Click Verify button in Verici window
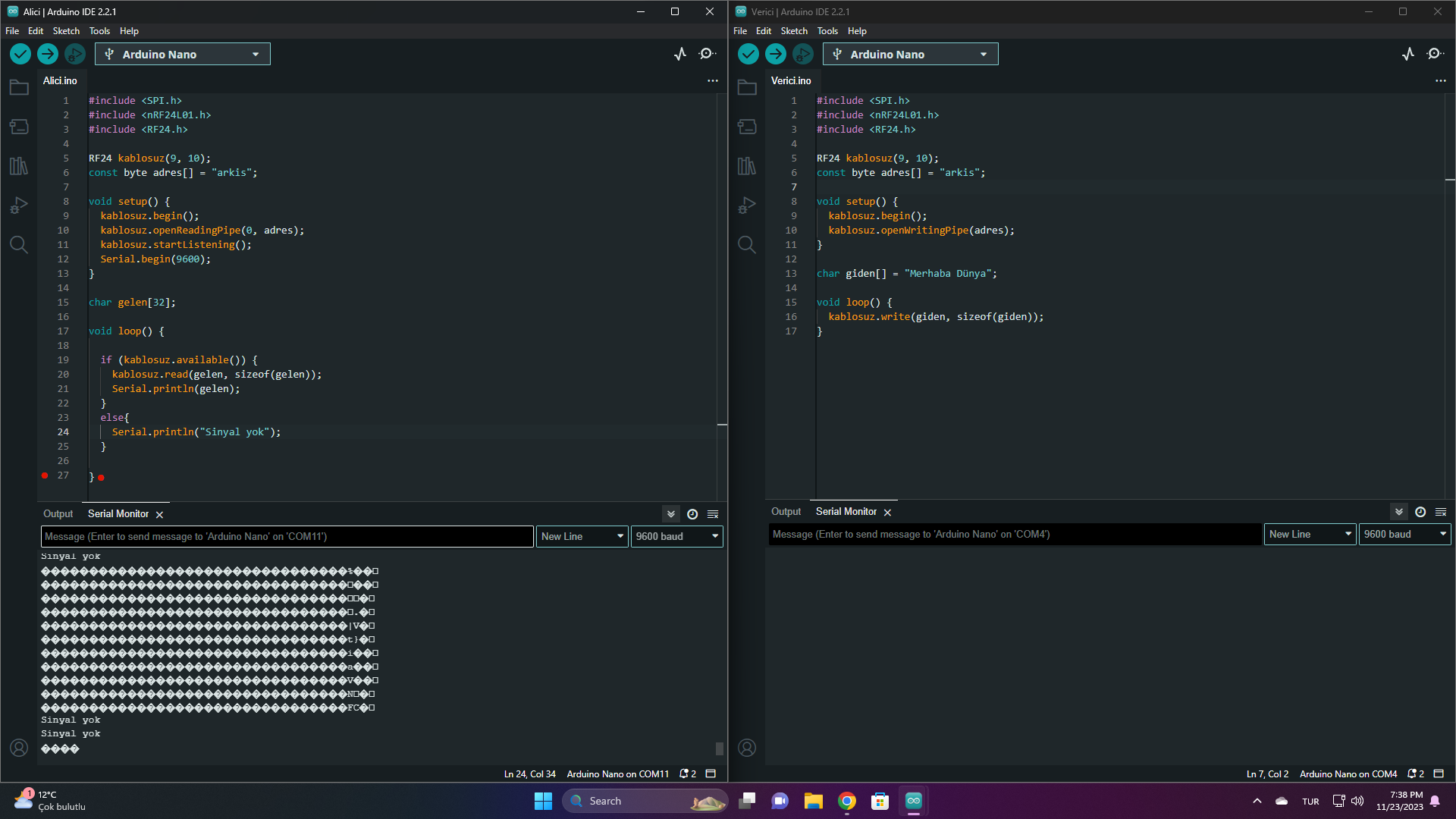Viewport: 1456px width, 819px height. (748, 54)
